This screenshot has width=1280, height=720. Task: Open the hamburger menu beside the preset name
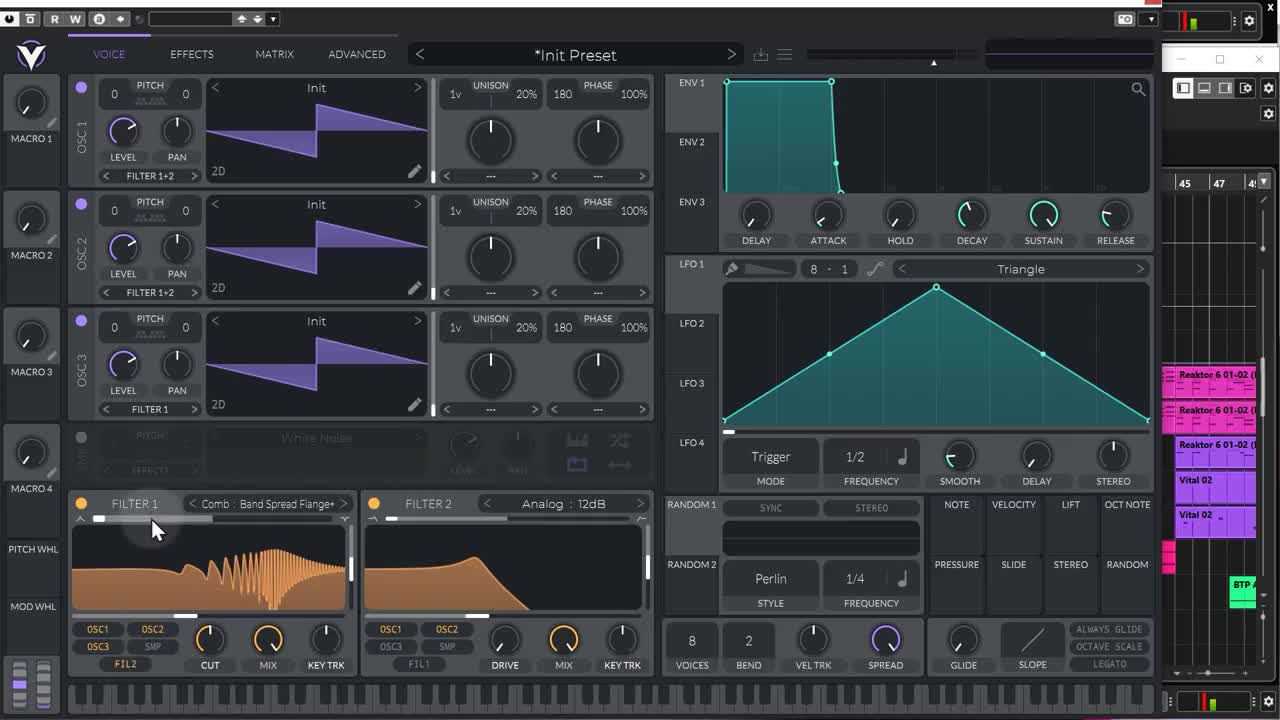pyautogui.click(x=785, y=55)
